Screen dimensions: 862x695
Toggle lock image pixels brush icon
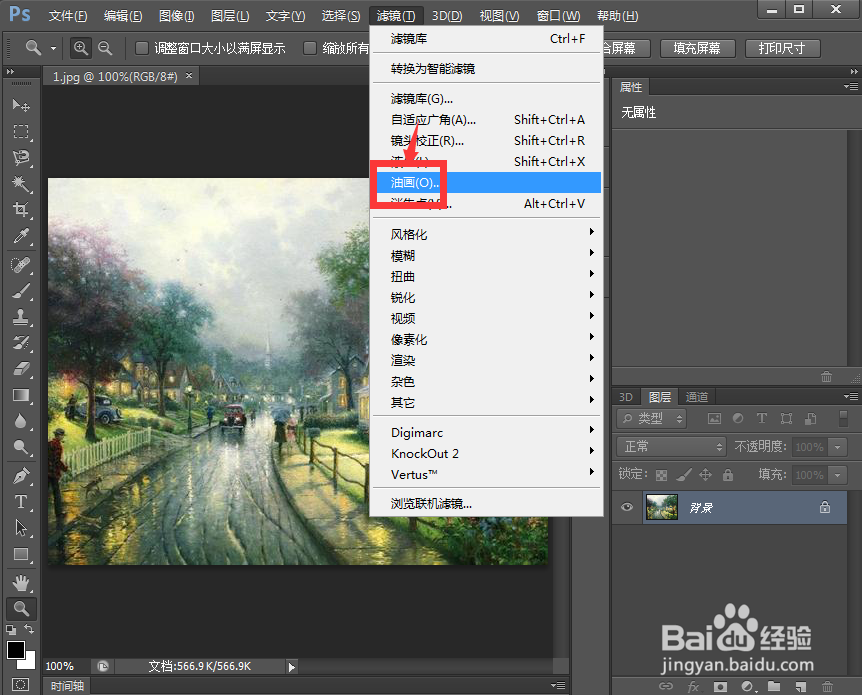click(x=683, y=475)
